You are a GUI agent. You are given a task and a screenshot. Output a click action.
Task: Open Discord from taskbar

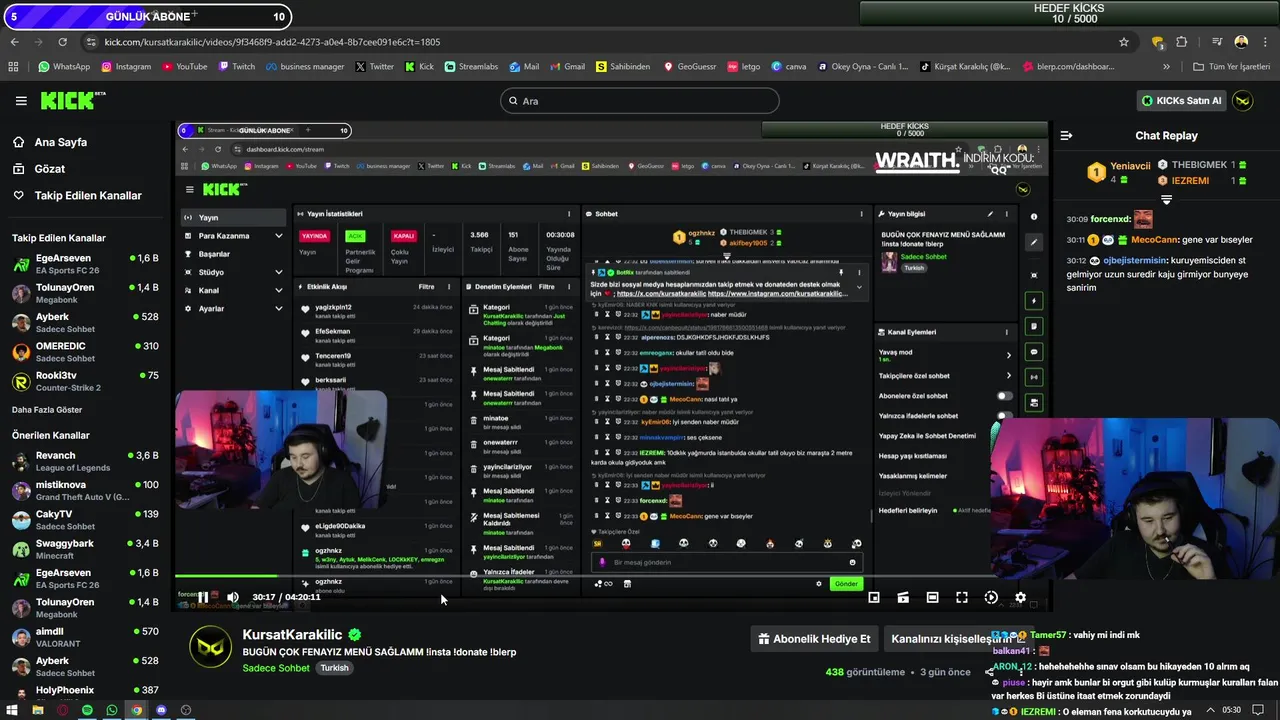click(x=161, y=710)
